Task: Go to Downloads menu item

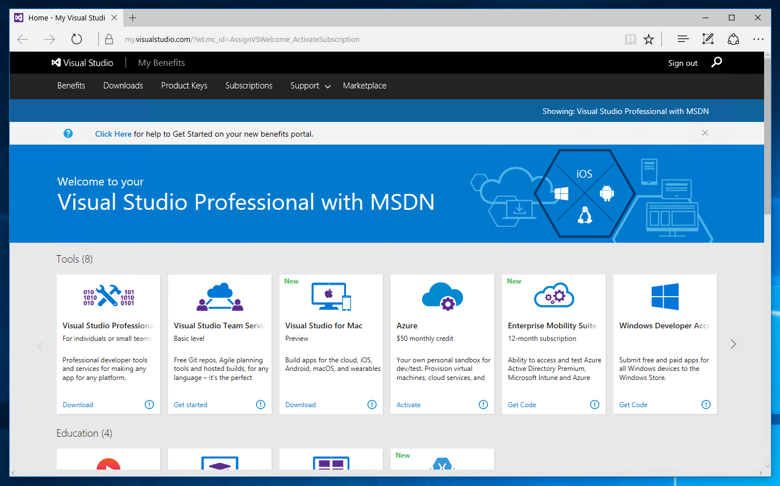Action: [x=123, y=86]
